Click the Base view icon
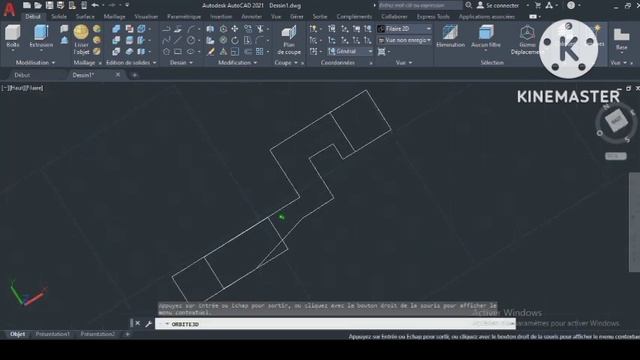The height and width of the screenshot is (360, 640). coord(621,34)
